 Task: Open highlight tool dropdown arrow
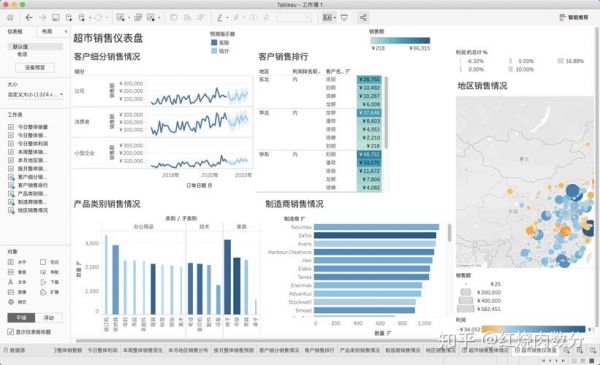point(227,18)
